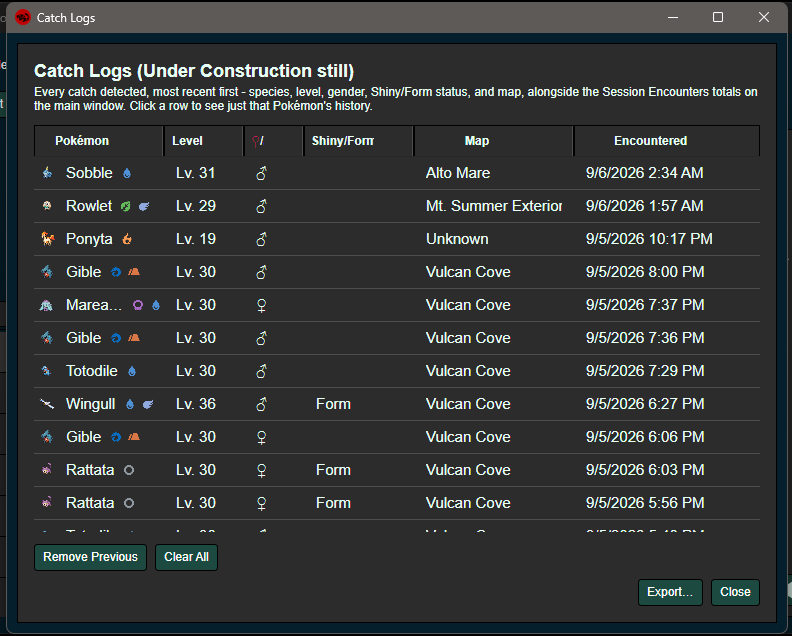Image resolution: width=792 pixels, height=636 pixels.
Task: Click the 'Unknown' map cell for Ponyta
Action: click(457, 239)
